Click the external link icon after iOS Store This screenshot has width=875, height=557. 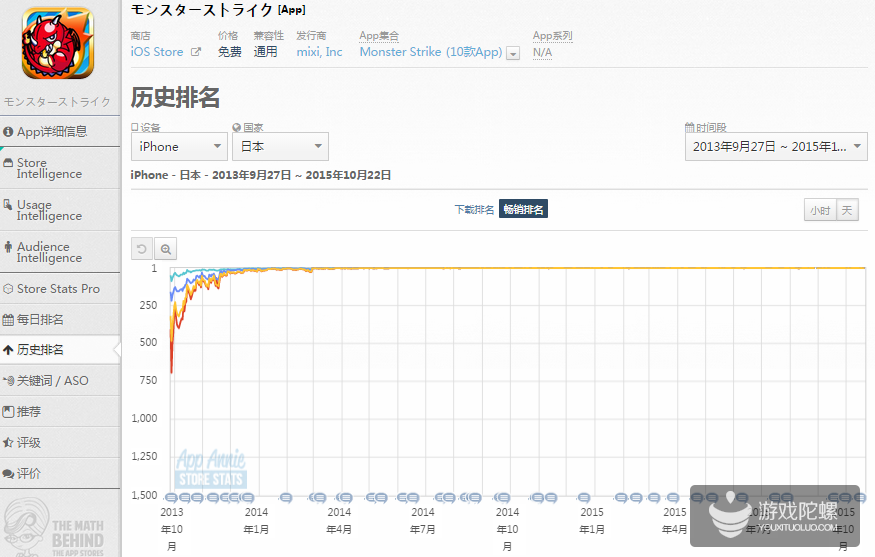click(195, 52)
